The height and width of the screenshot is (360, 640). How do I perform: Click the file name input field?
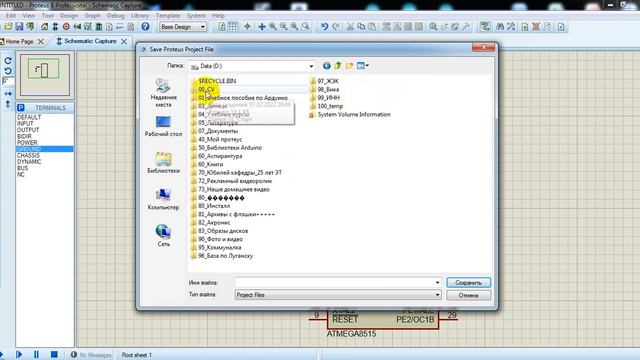(x=334, y=282)
